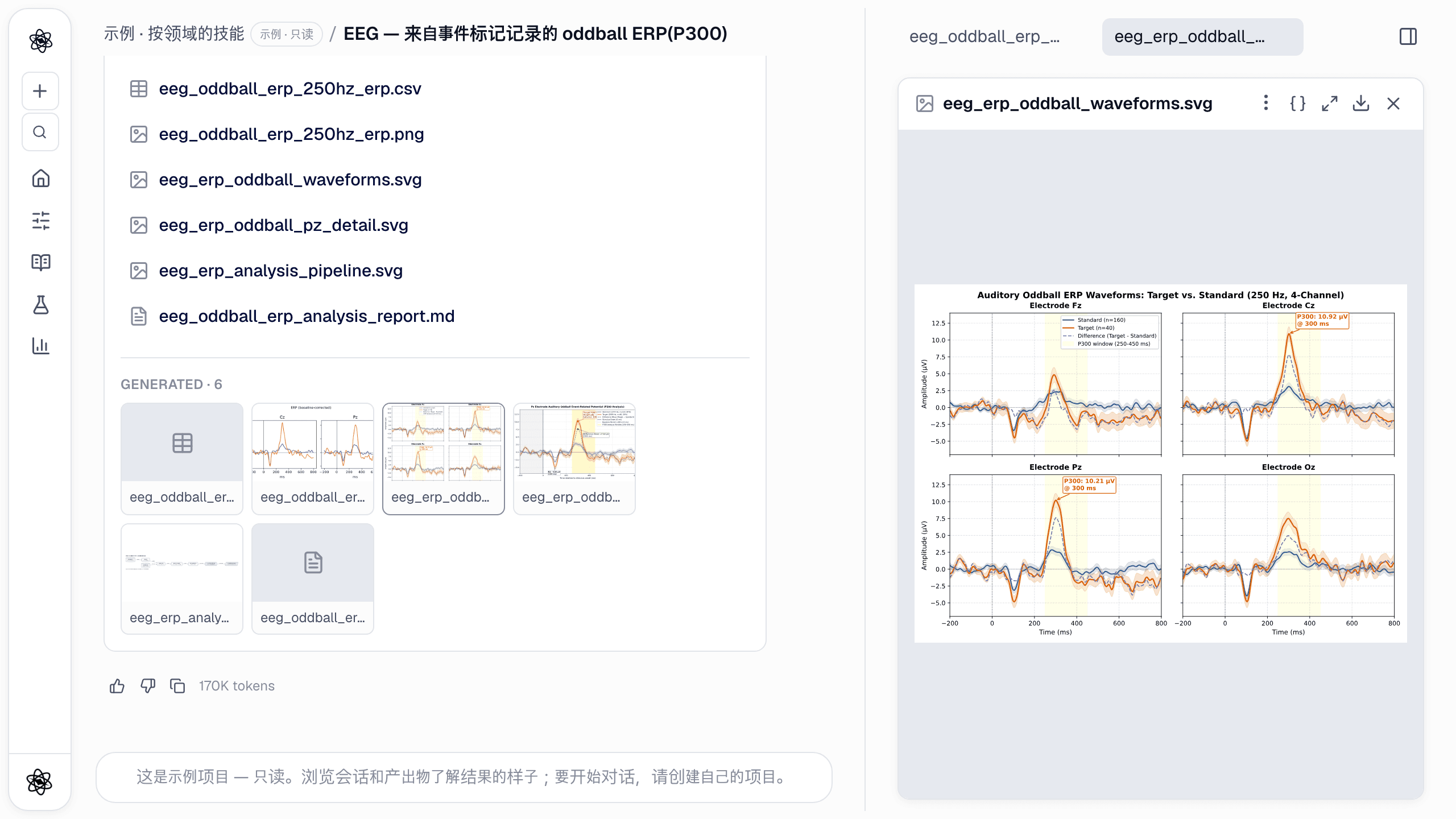
Task: Open eeg_erp_oddball_waveforms.svg in file list
Action: pos(290,180)
